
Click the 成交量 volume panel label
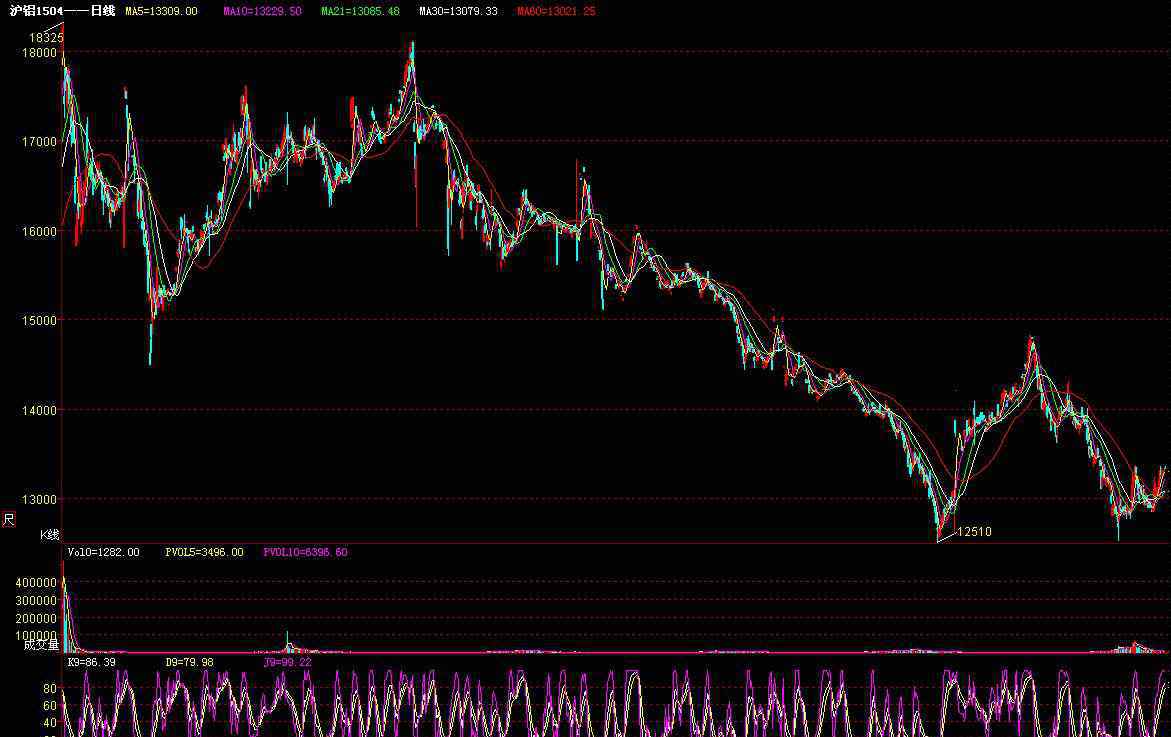pyautogui.click(x=41, y=645)
